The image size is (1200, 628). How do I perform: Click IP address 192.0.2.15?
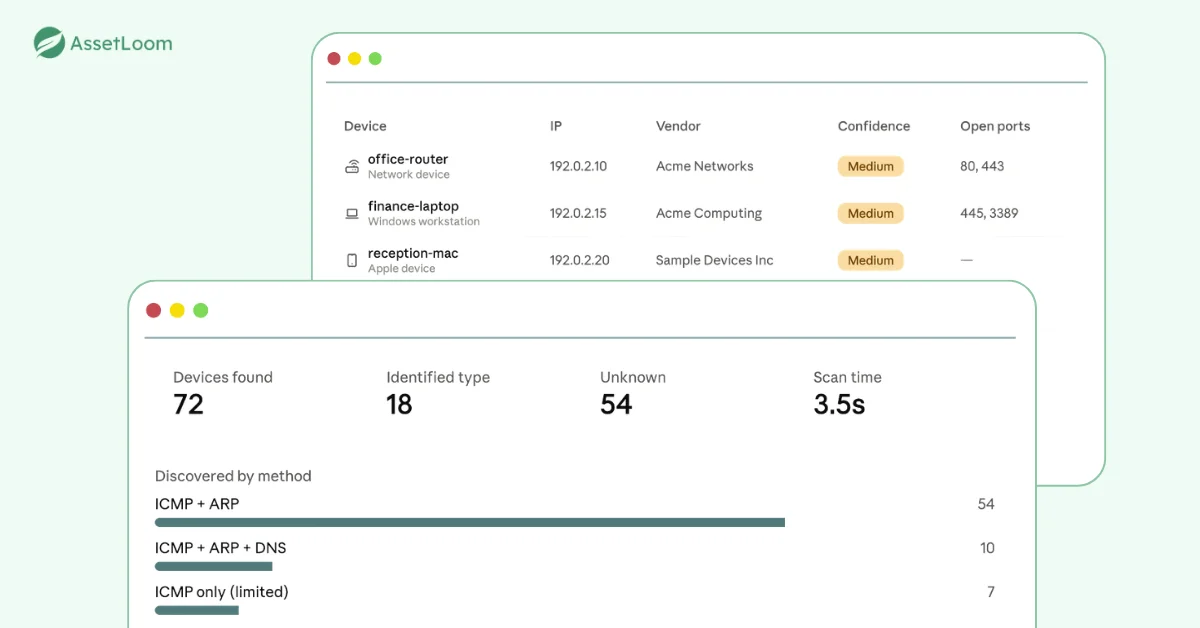click(x=578, y=213)
